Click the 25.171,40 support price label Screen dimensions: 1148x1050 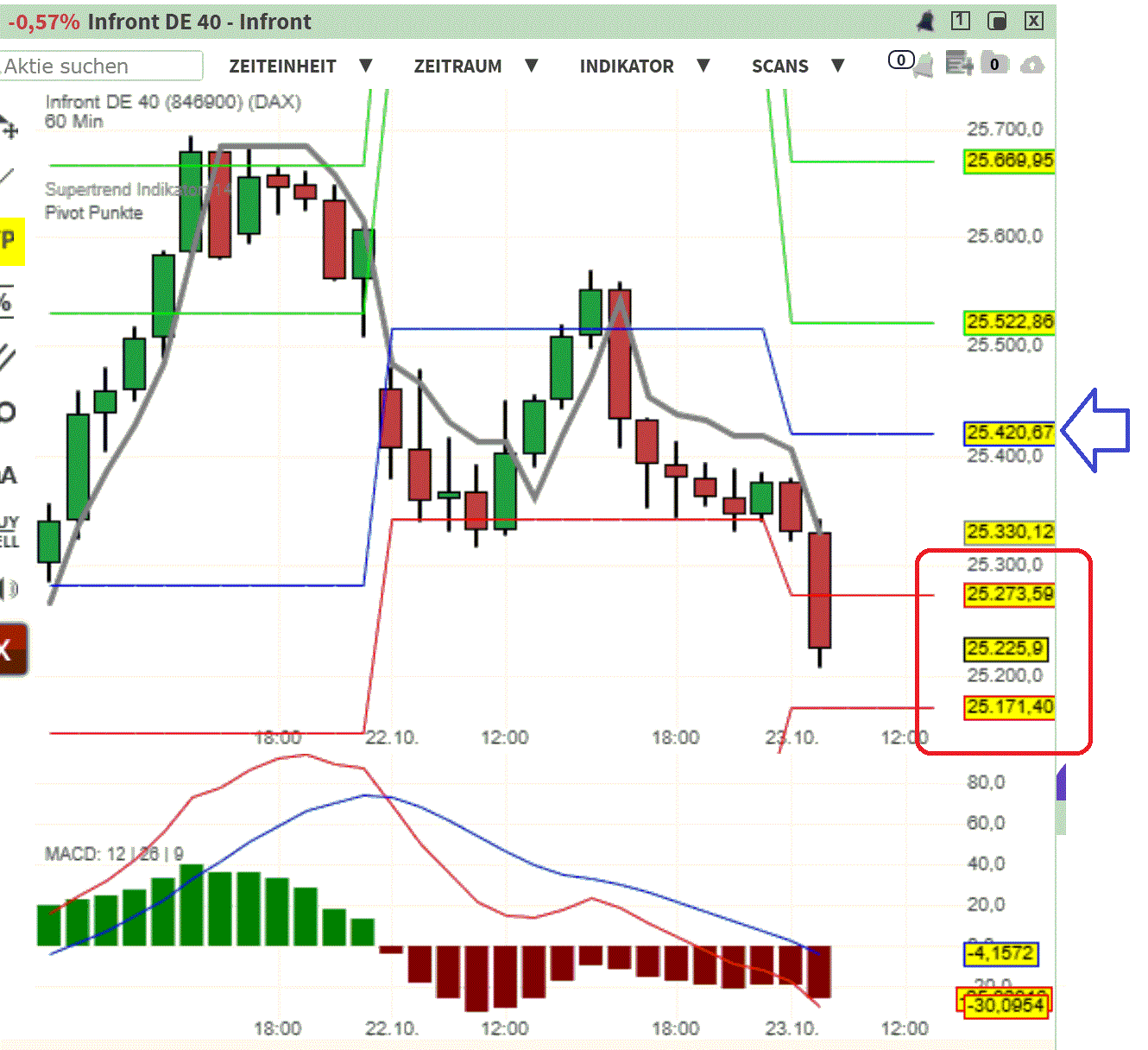[1009, 707]
